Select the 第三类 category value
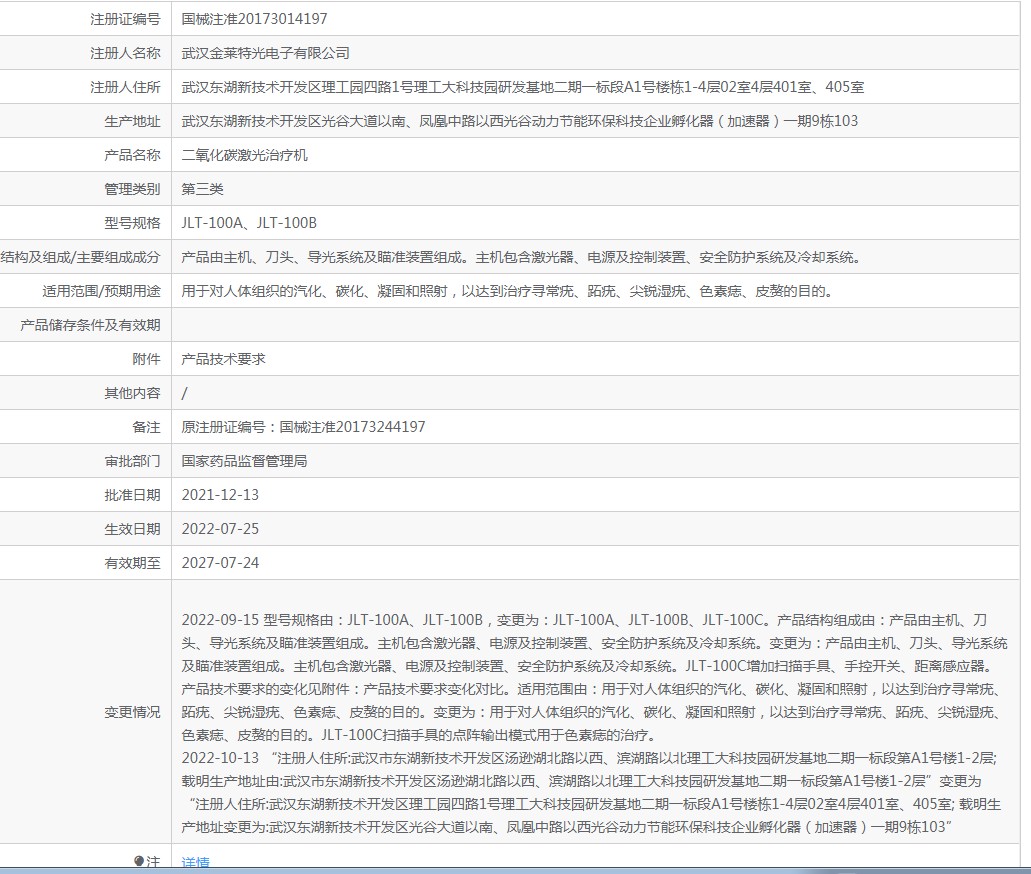This screenshot has width=1031, height=874. tap(203, 189)
